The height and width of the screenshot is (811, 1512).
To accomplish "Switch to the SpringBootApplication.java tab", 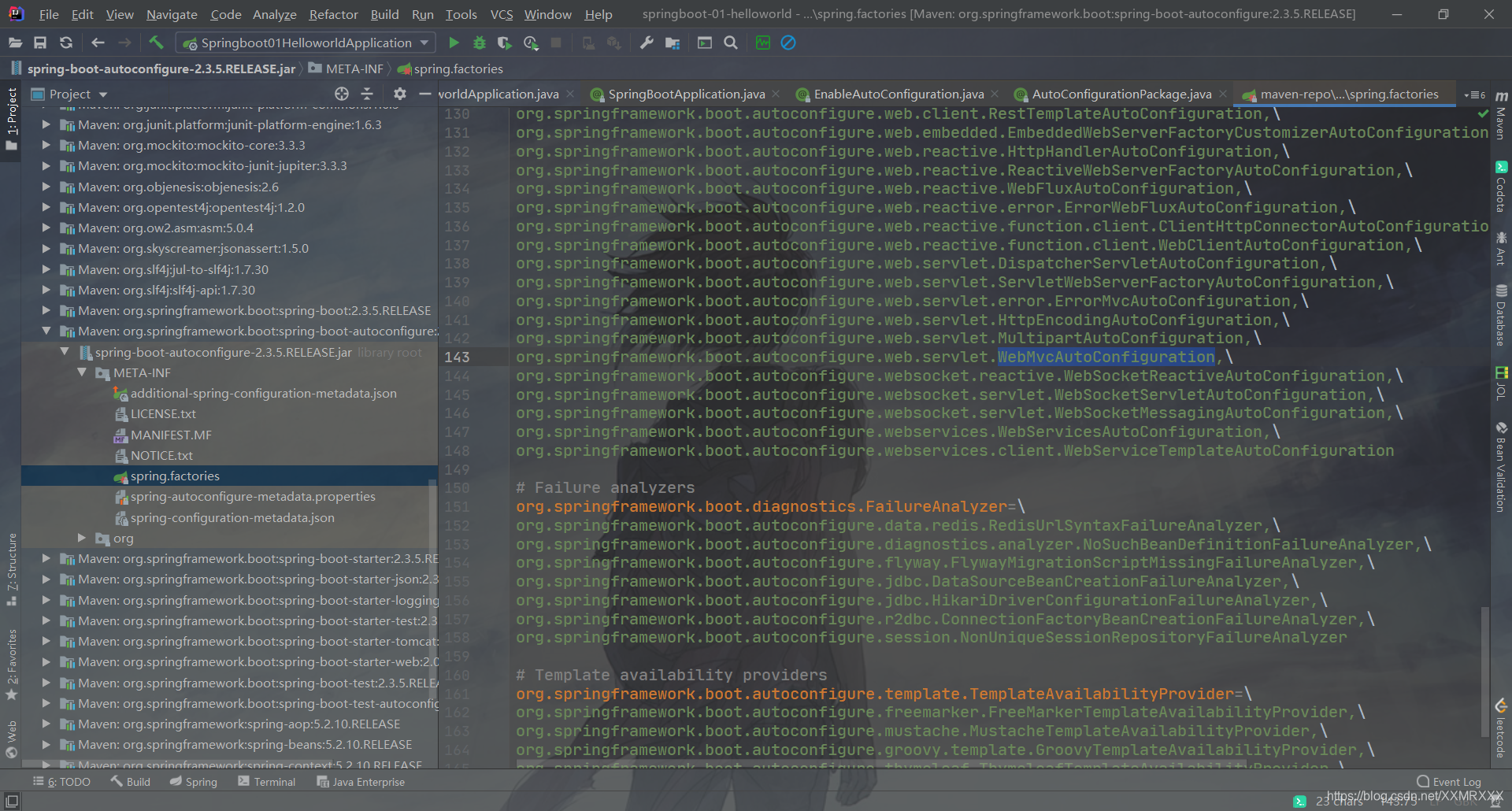I will pos(686,94).
